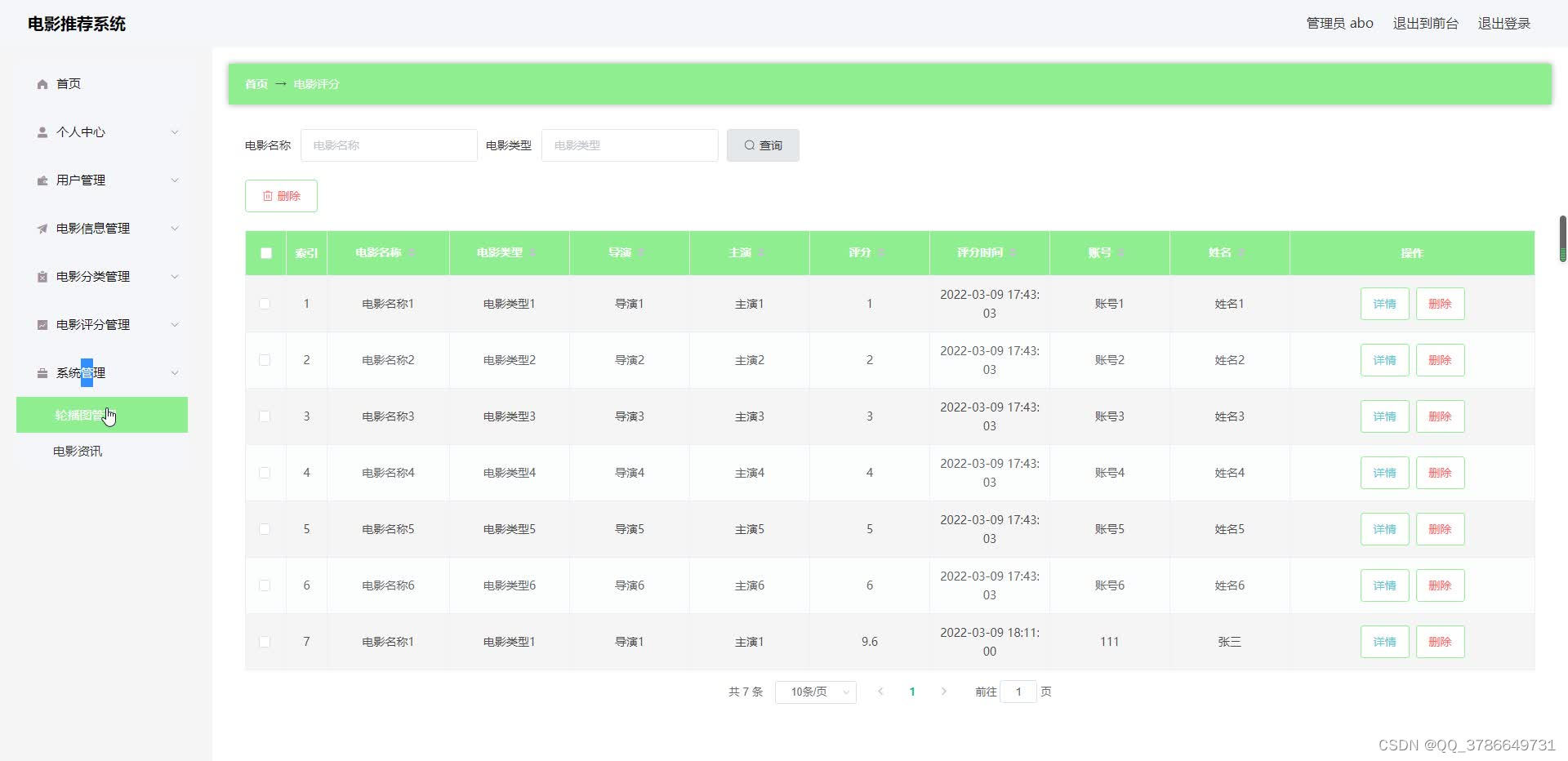Click the chart icon beside 电影评分管理

[42, 325]
